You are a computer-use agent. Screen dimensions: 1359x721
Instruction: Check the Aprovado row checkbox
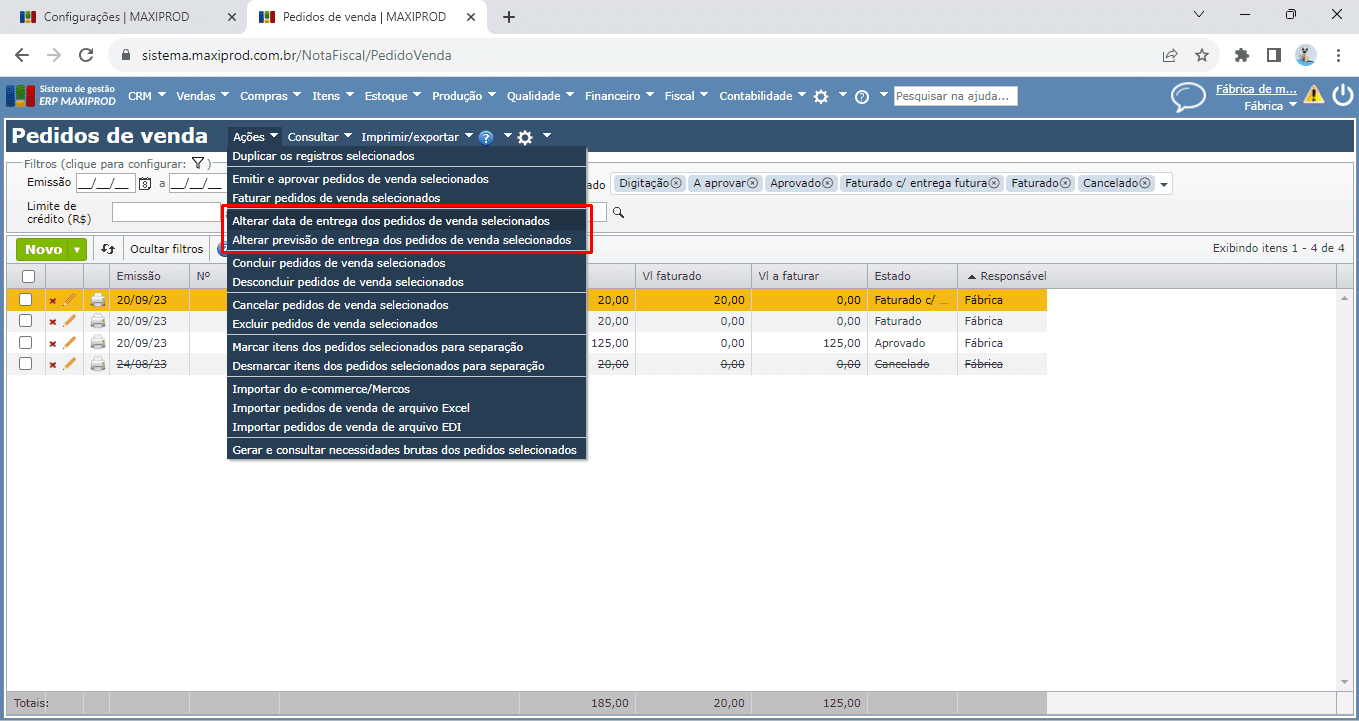26,343
